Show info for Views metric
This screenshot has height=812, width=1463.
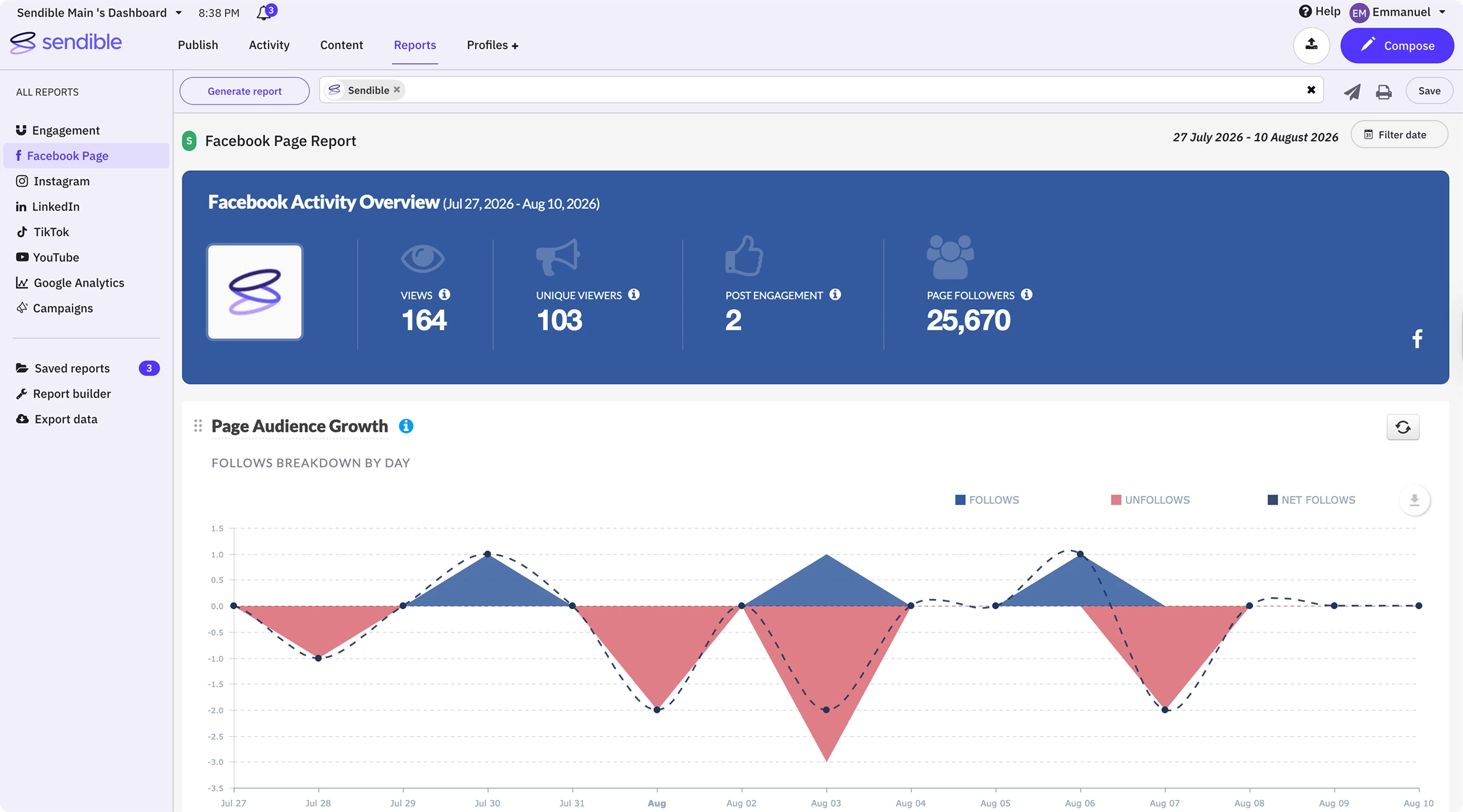(x=445, y=295)
